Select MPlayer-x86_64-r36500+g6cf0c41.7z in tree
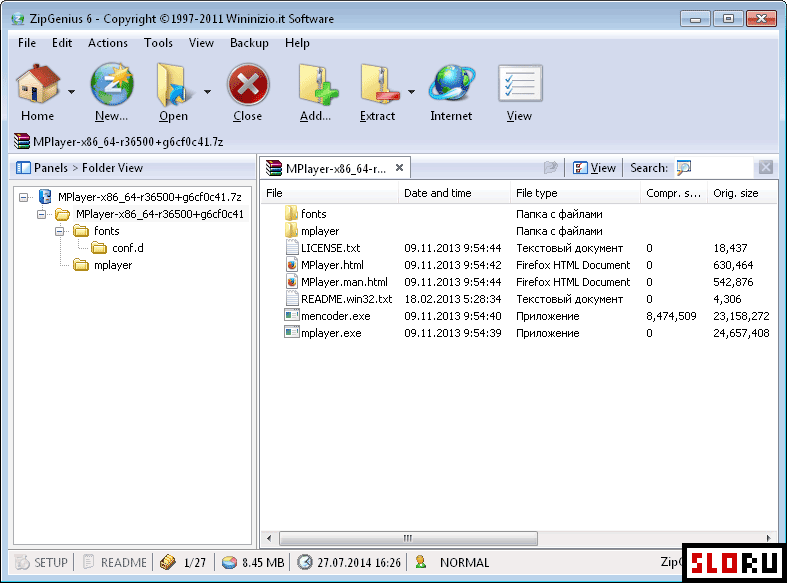 coord(150,197)
